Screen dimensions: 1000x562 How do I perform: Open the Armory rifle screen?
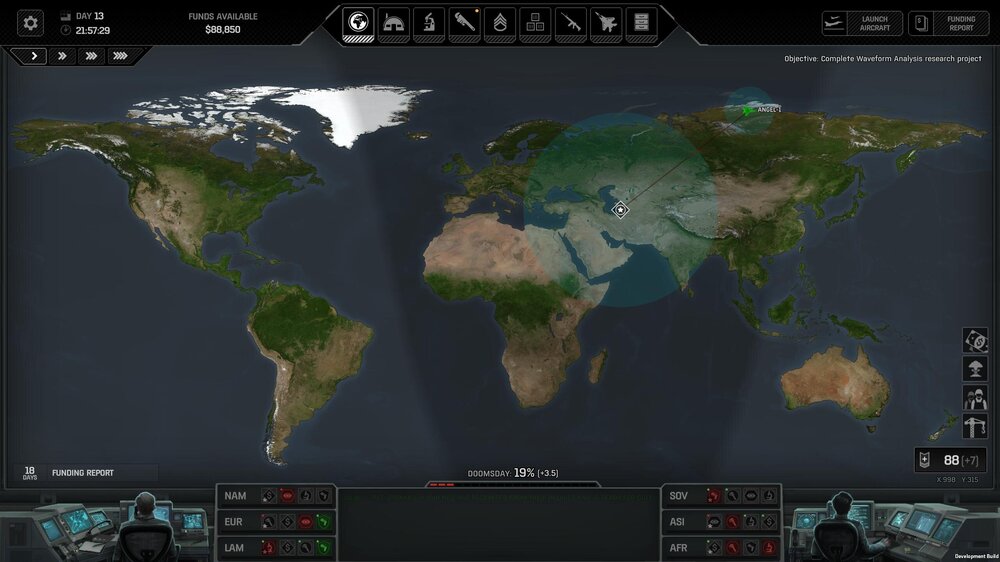tap(571, 24)
